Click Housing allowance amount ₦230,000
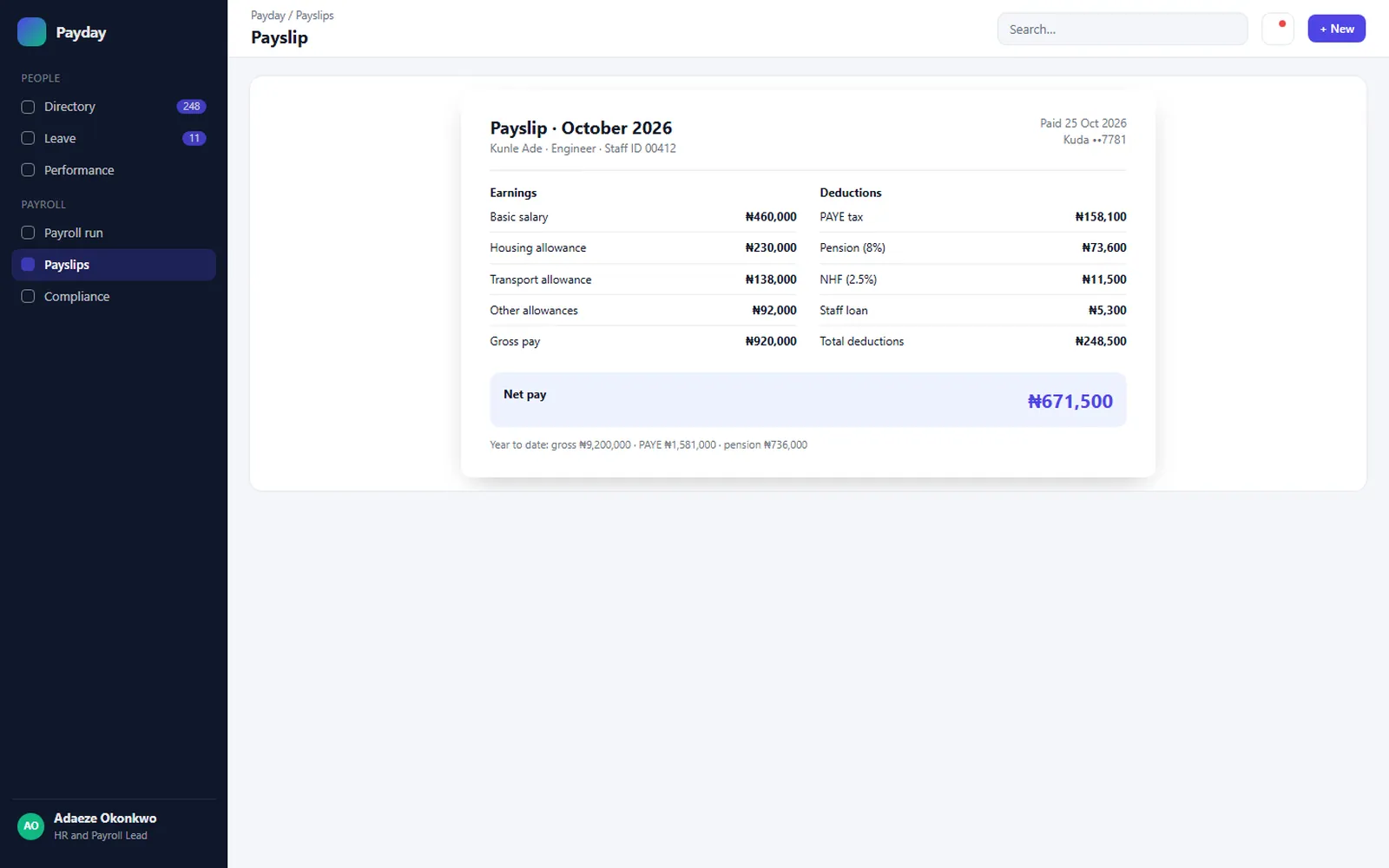This screenshot has width=1389, height=868. tap(771, 247)
